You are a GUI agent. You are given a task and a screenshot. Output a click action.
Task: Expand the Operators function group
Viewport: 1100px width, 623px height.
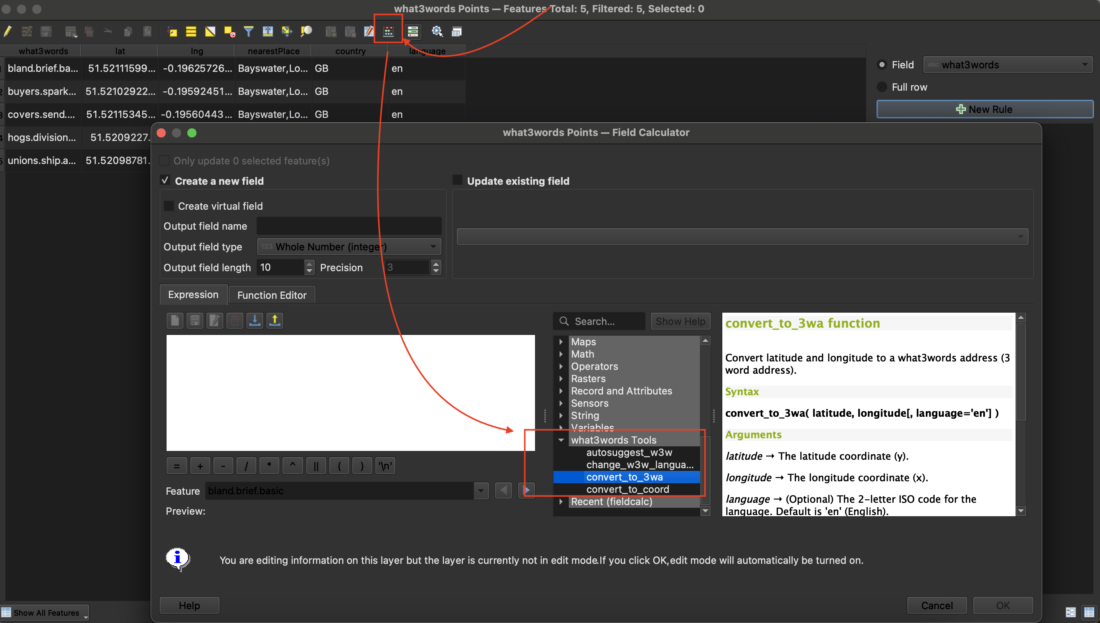tap(561, 366)
